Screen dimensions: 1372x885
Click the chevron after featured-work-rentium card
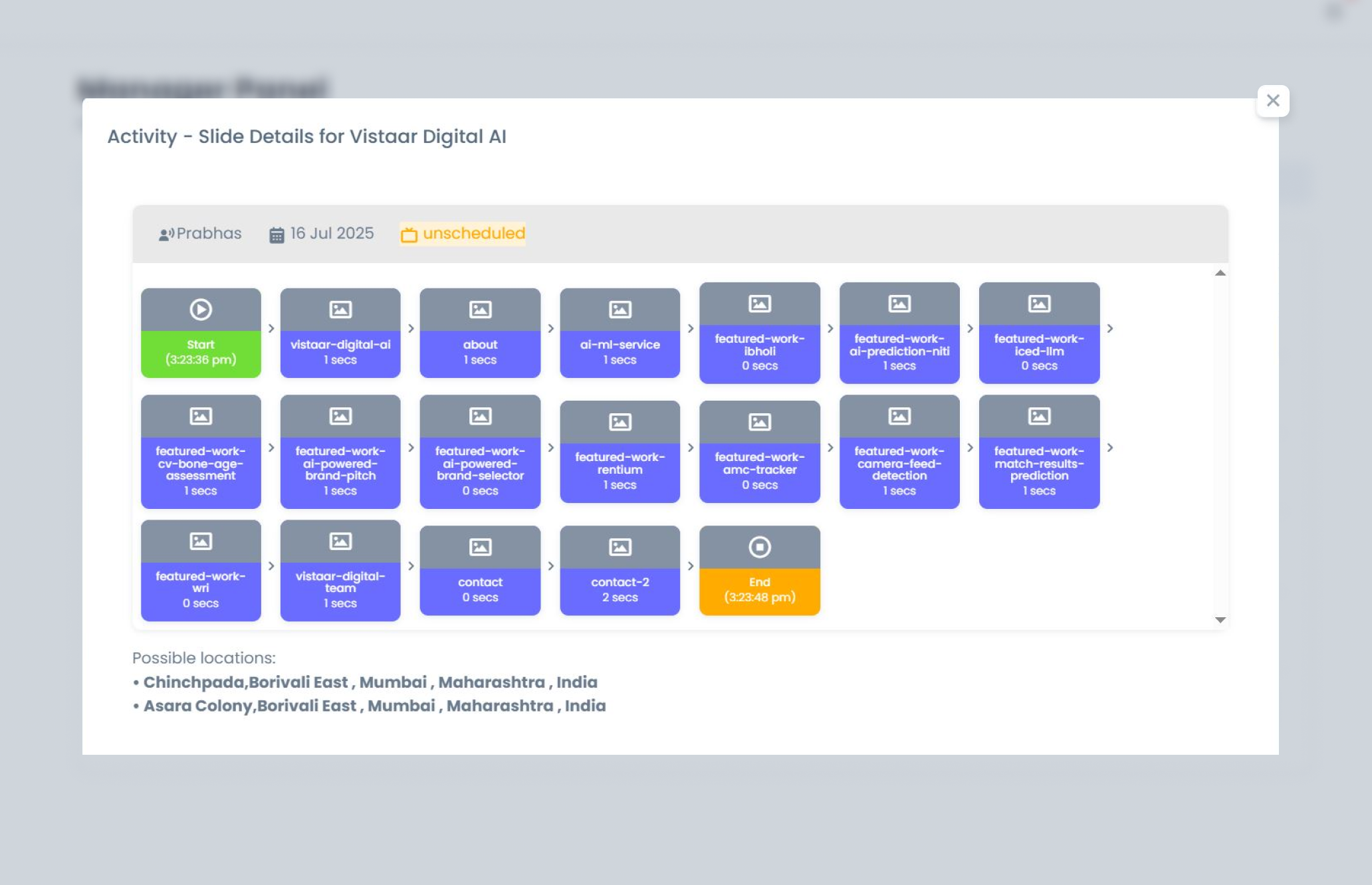tap(690, 448)
